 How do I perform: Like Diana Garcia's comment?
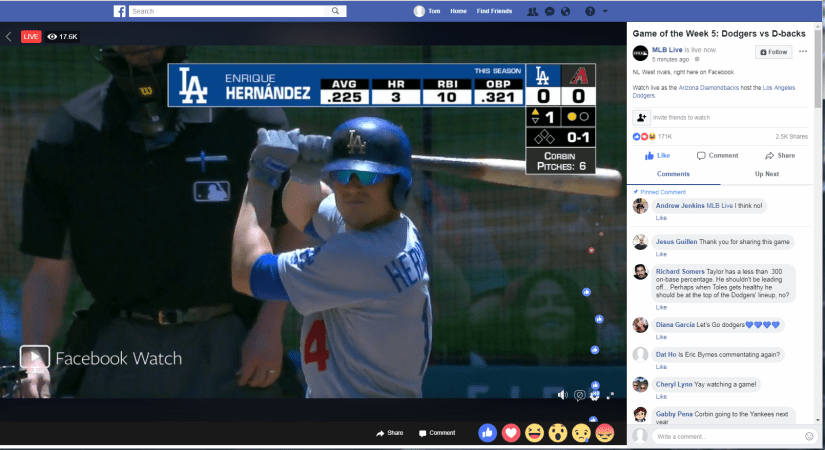[661, 337]
